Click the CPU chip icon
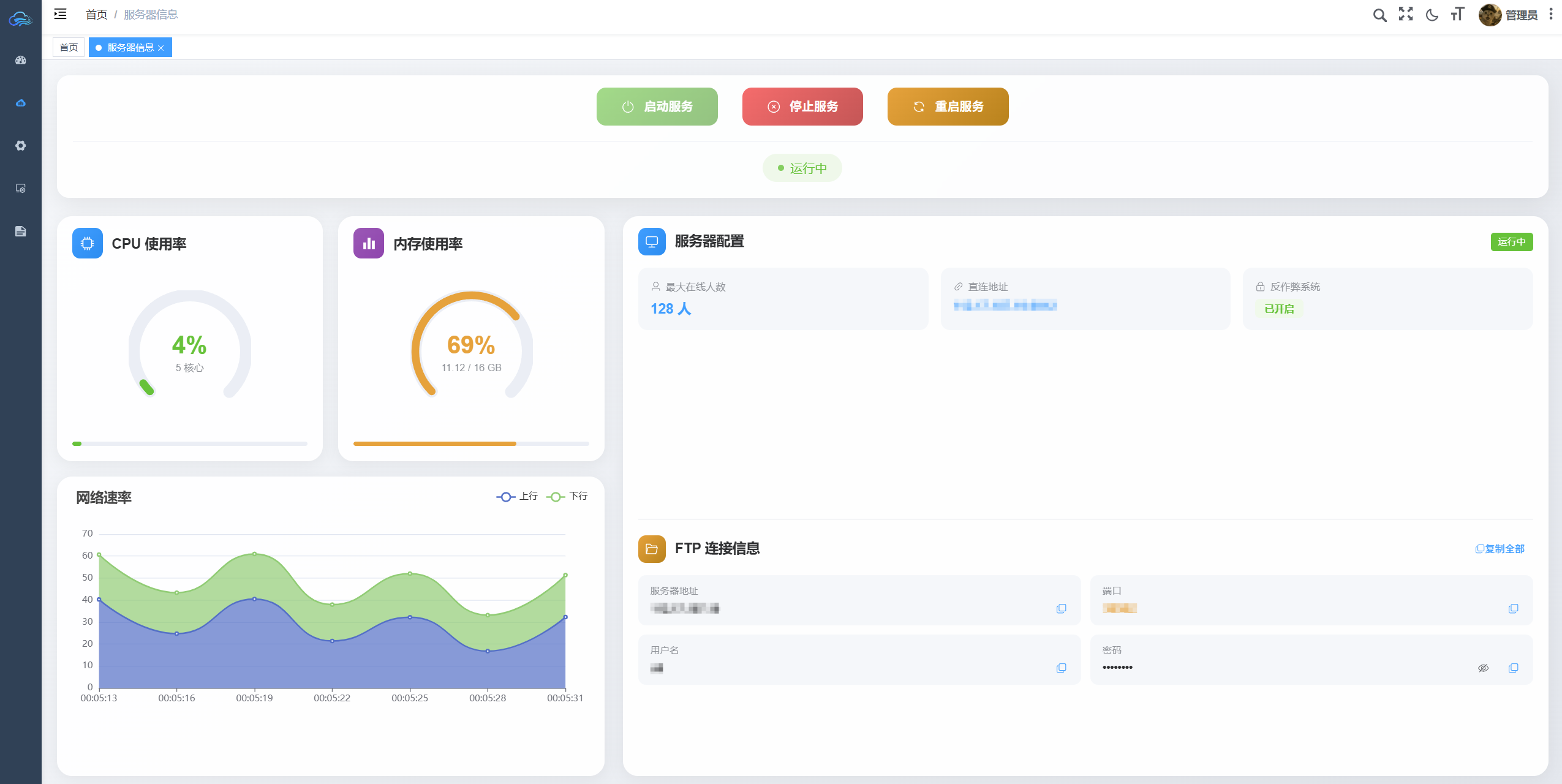This screenshot has height=784, width=1562. point(88,243)
